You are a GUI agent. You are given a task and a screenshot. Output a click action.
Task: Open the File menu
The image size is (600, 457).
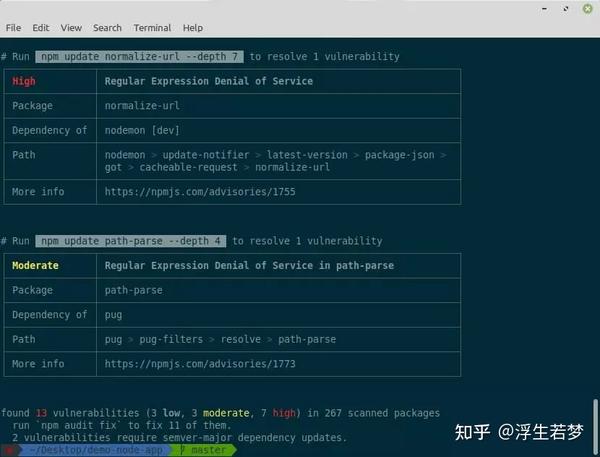[x=13, y=28]
